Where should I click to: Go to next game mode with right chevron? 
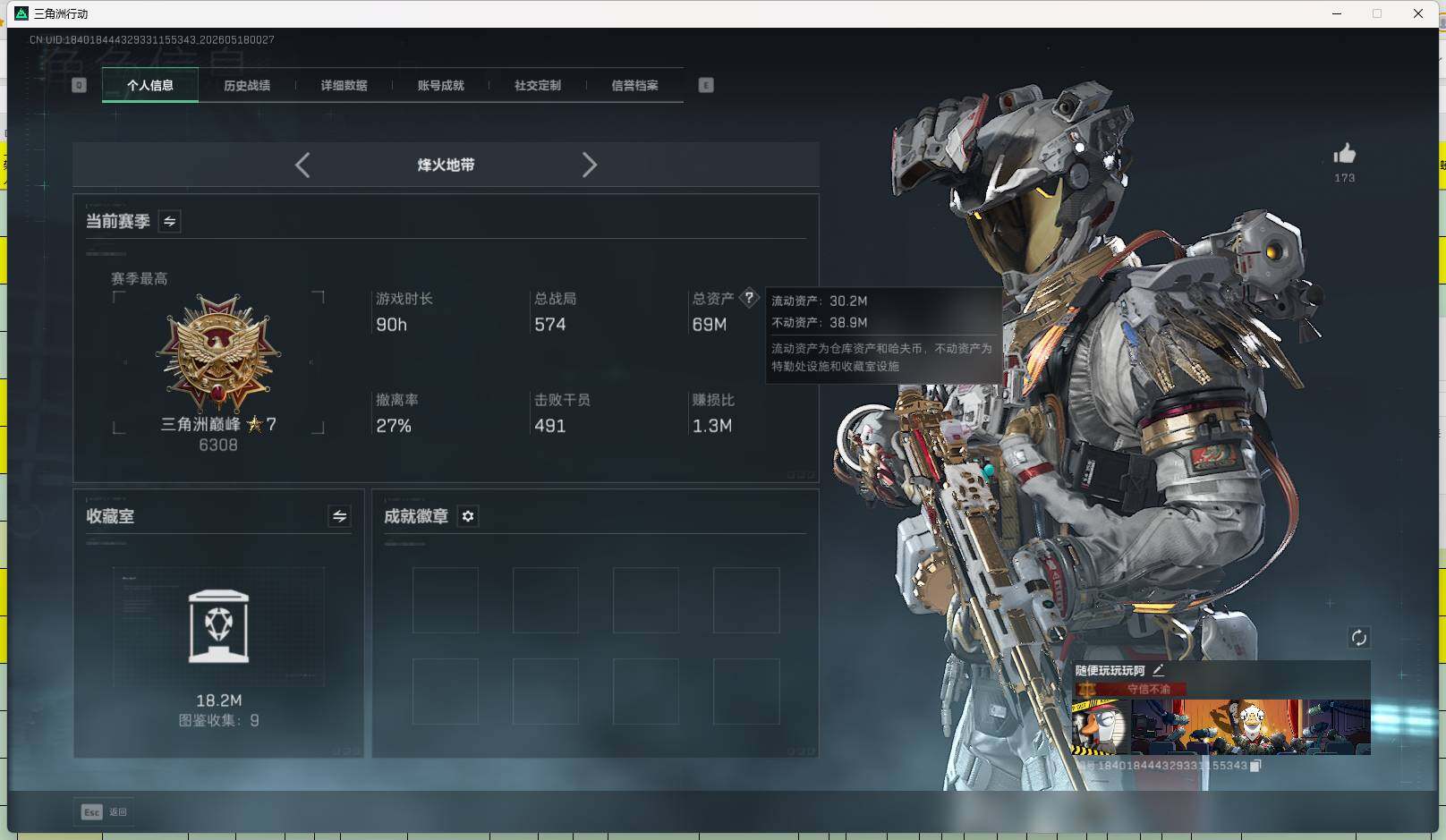(589, 165)
